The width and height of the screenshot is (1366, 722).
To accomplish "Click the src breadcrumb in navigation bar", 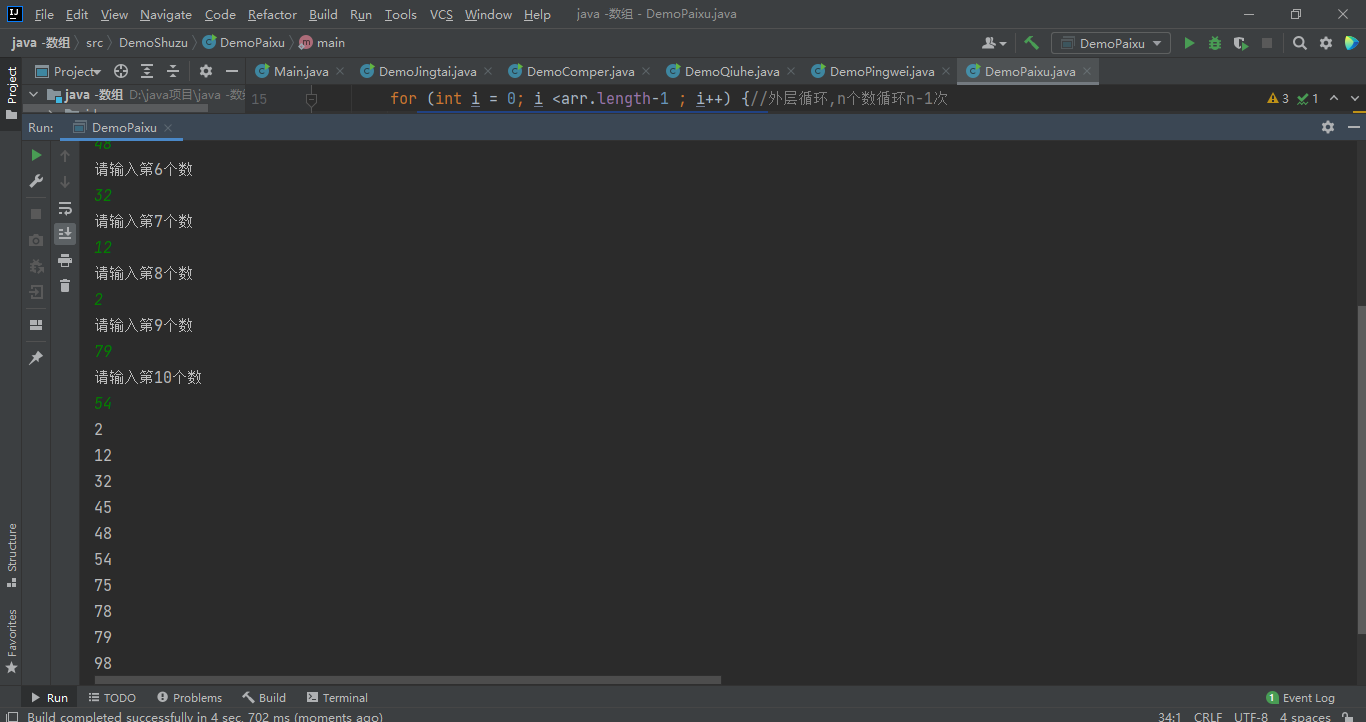I will (x=94, y=43).
